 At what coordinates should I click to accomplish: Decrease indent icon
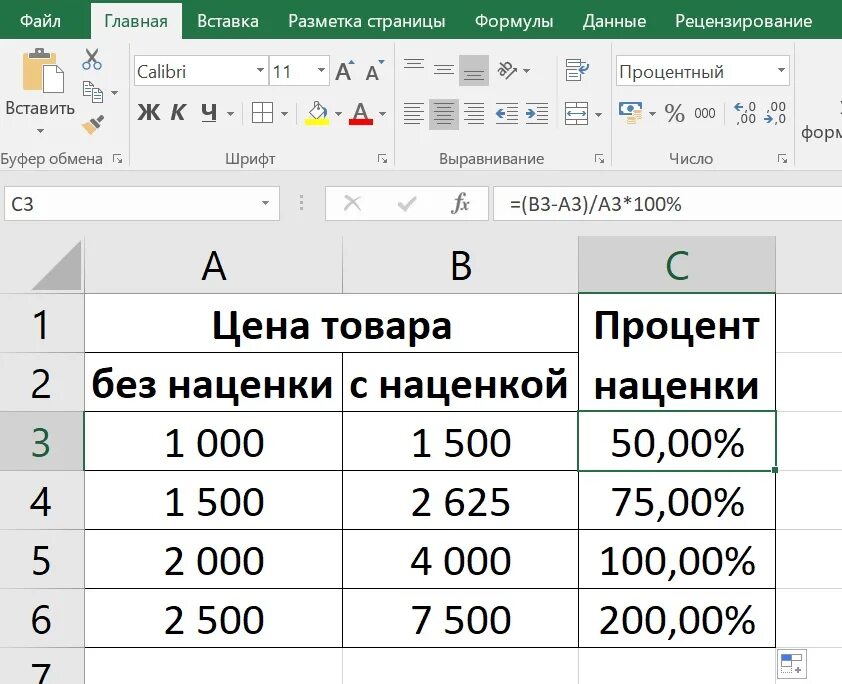tap(506, 114)
